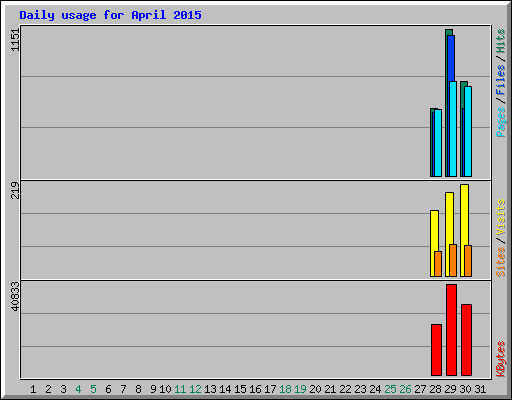Click day 8 on the x-axis
The image size is (512, 400).
click(138, 389)
